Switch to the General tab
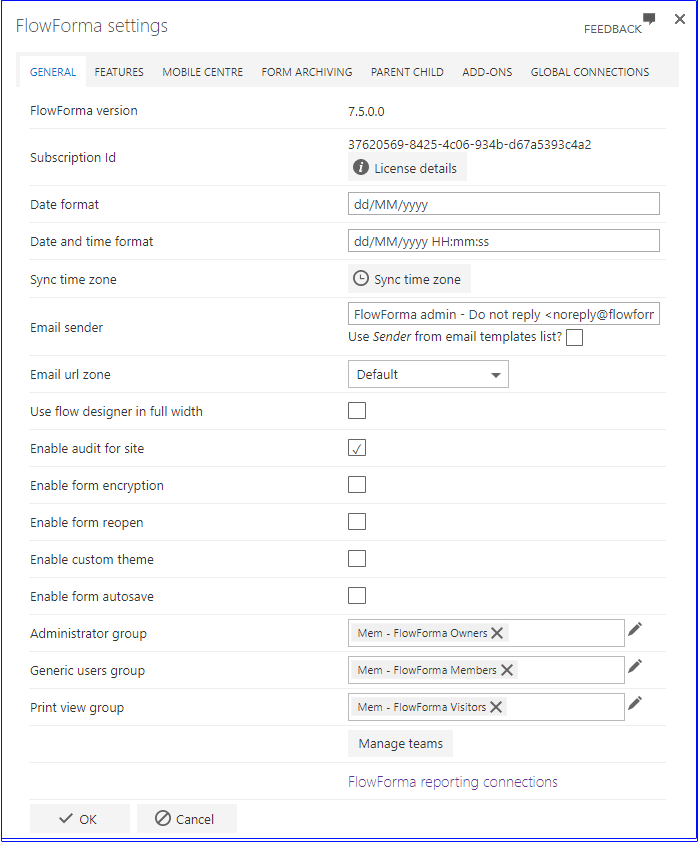This screenshot has height=842, width=698. [x=53, y=72]
